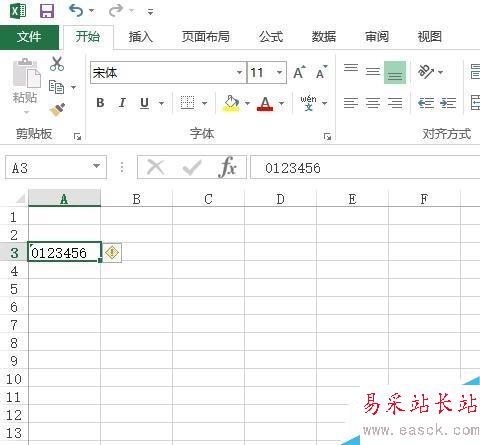Expand the Font Color dropdown arrow

tap(282, 103)
